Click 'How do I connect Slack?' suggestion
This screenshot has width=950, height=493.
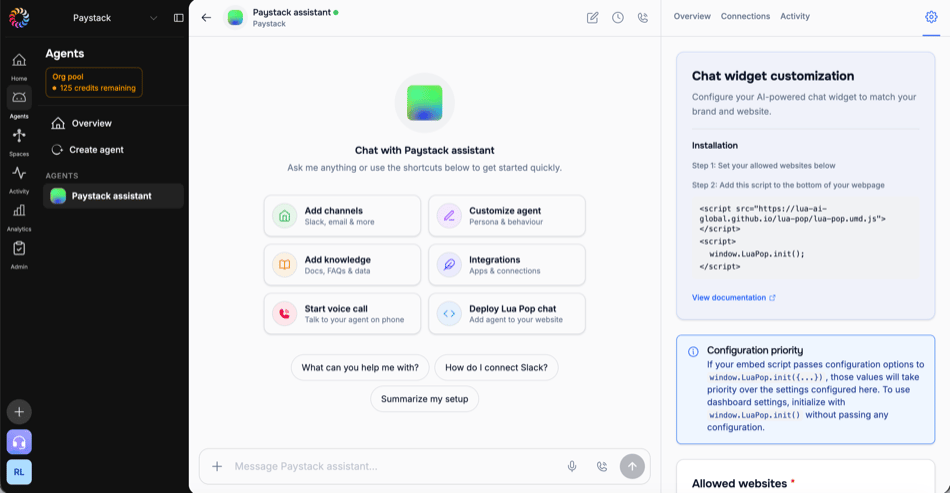(496, 368)
